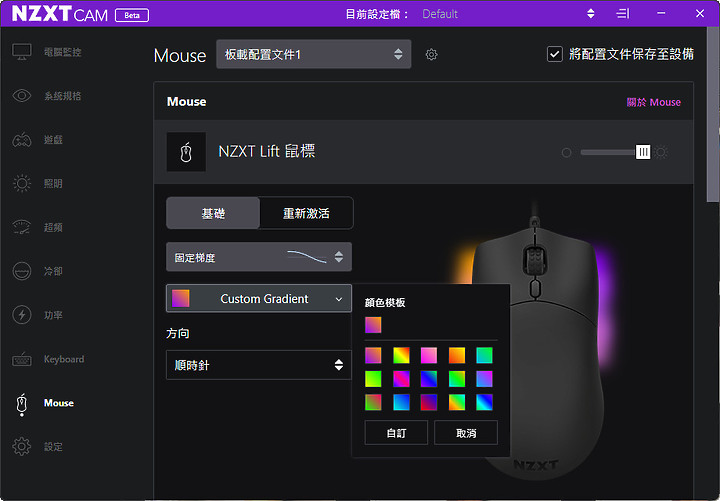720x501 pixels.
Task: Select the green-to-red muted swatch in the bottom row
Action: pos(373,402)
